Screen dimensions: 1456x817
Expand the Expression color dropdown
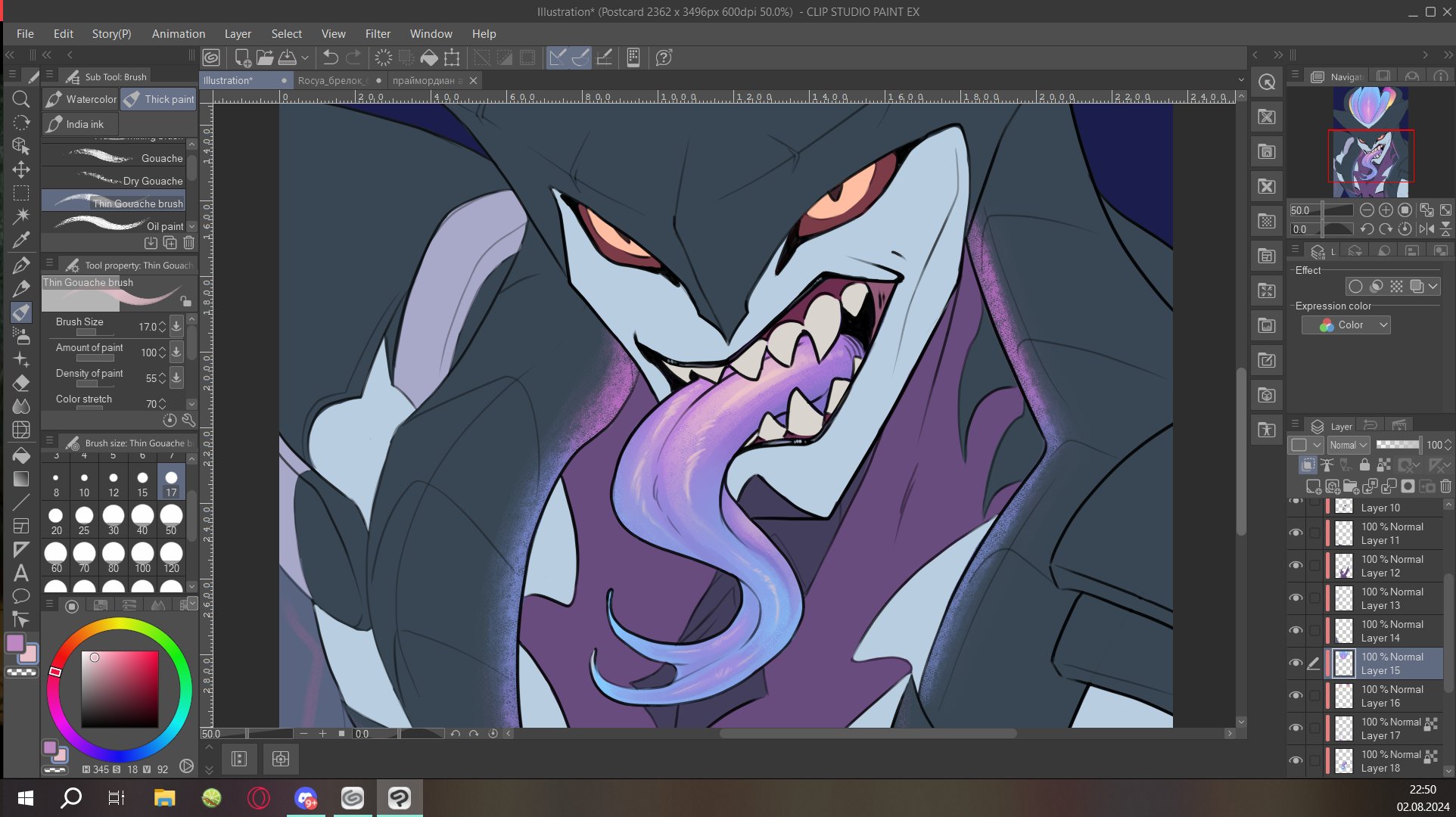pos(1346,325)
